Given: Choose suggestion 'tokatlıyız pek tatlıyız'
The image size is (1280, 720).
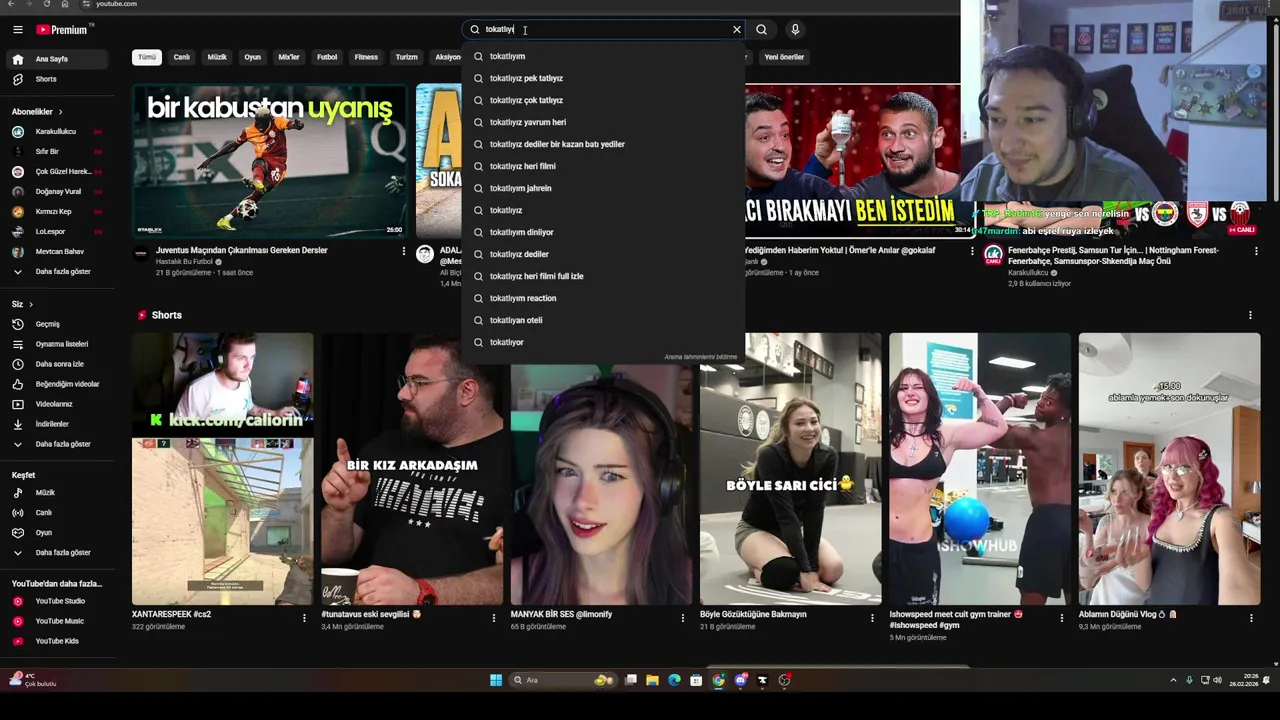Looking at the screenshot, I should tap(603, 78).
